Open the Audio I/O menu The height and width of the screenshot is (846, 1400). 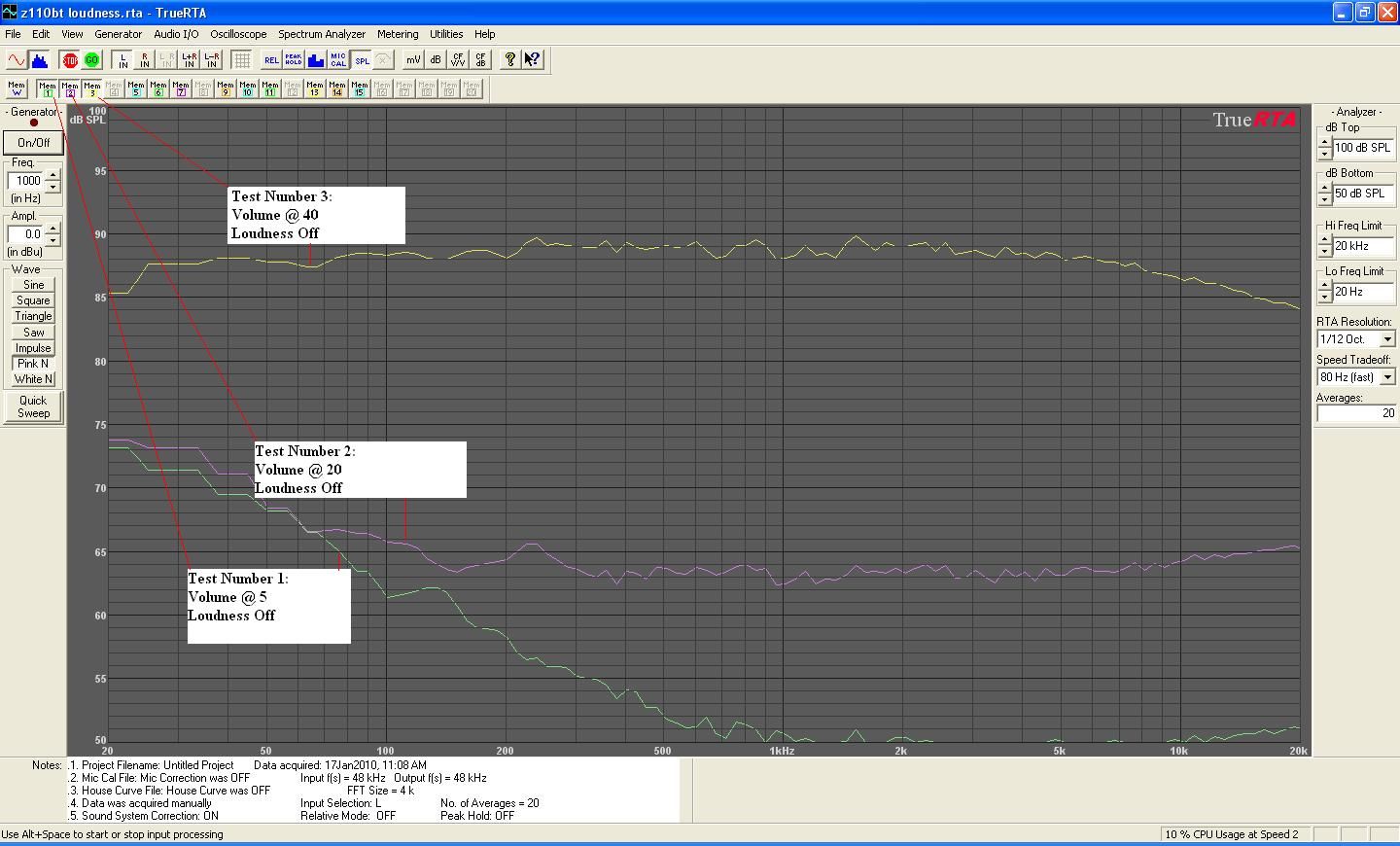(x=176, y=34)
